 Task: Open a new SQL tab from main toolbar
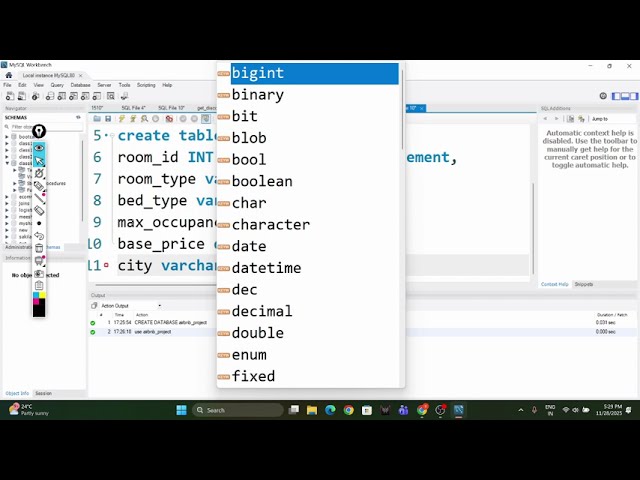[x=10, y=96]
